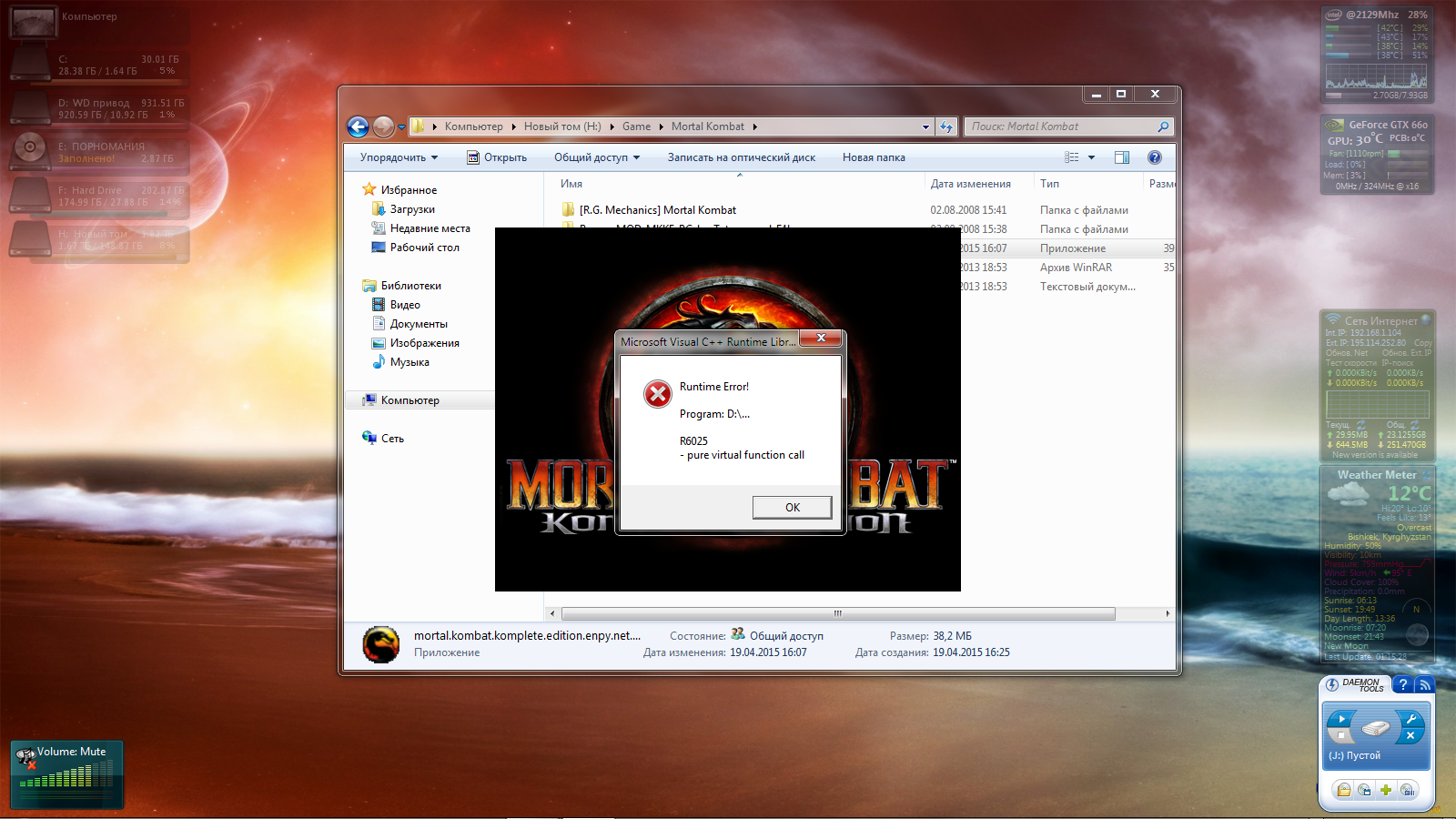
Task: Go to Новый том (H:) breadcrumb segment
Action: (562, 126)
